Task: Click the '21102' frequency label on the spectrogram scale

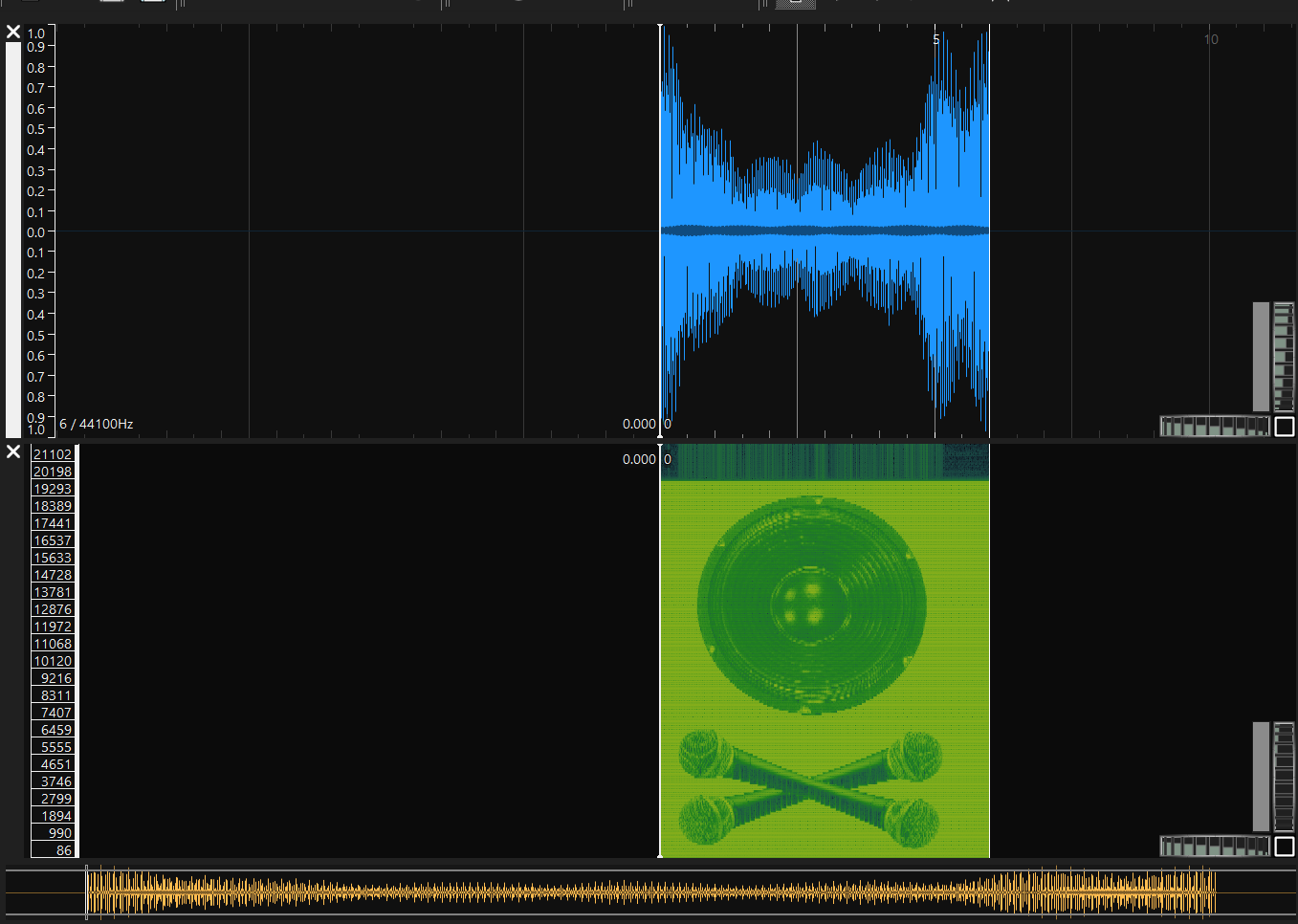Action: pyautogui.click(x=53, y=454)
